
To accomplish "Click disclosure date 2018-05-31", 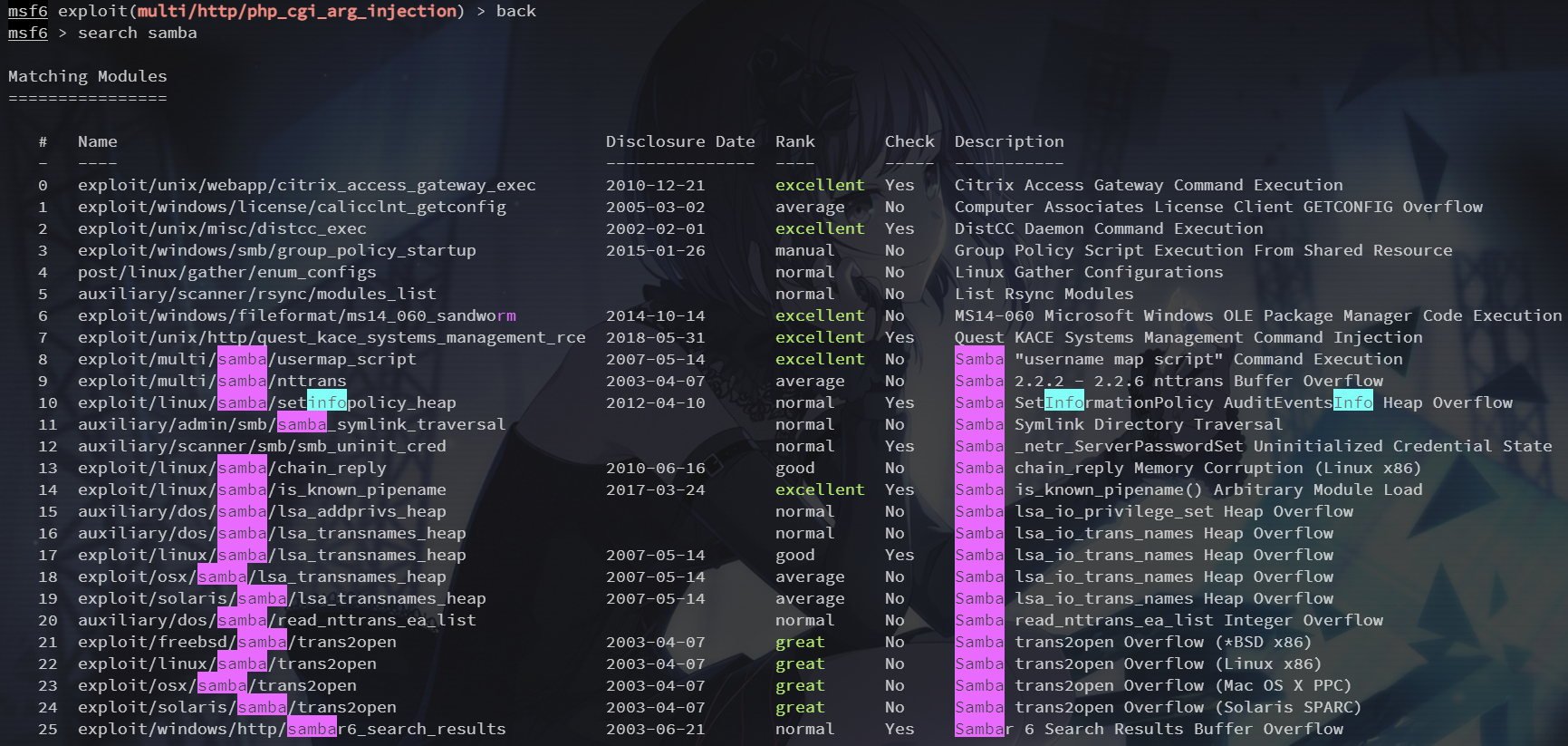I will [x=656, y=337].
